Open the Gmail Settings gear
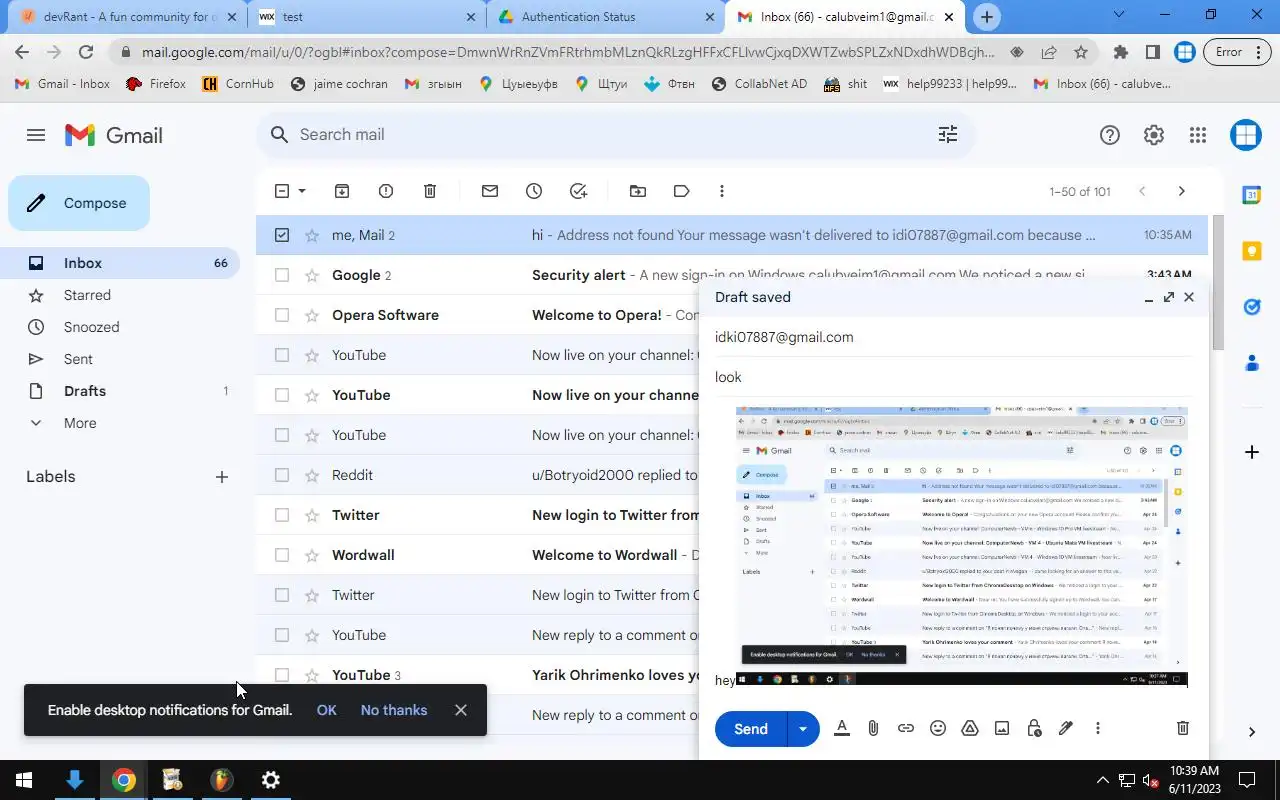The image size is (1280, 800). 1154,135
